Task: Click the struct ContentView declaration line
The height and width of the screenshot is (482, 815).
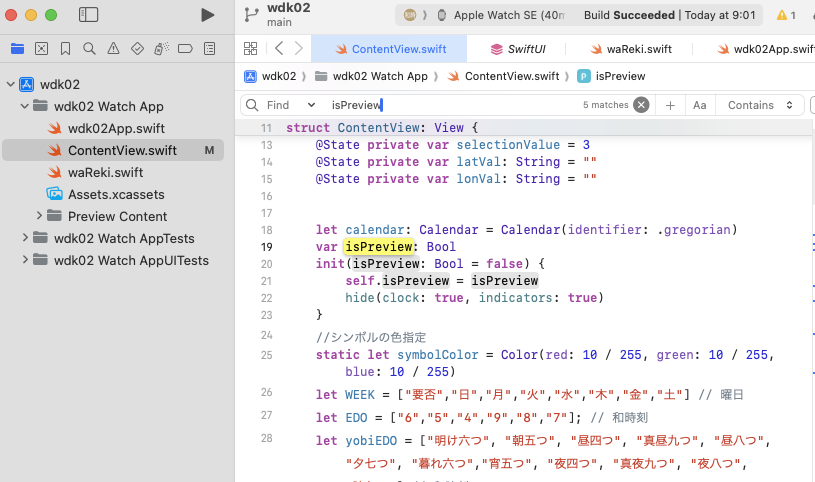Action: pos(382,127)
